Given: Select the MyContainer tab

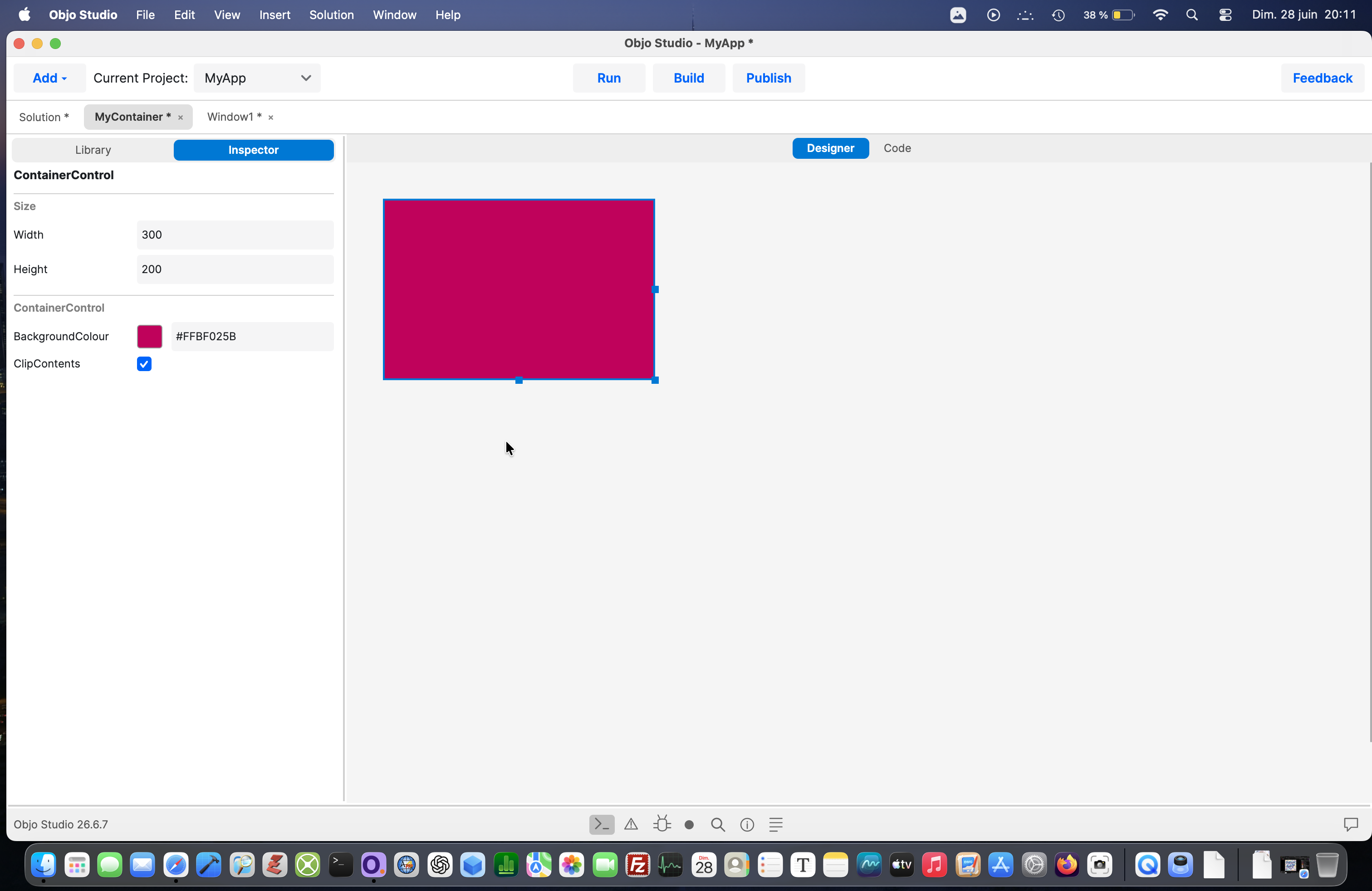Looking at the screenshot, I should point(132,117).
